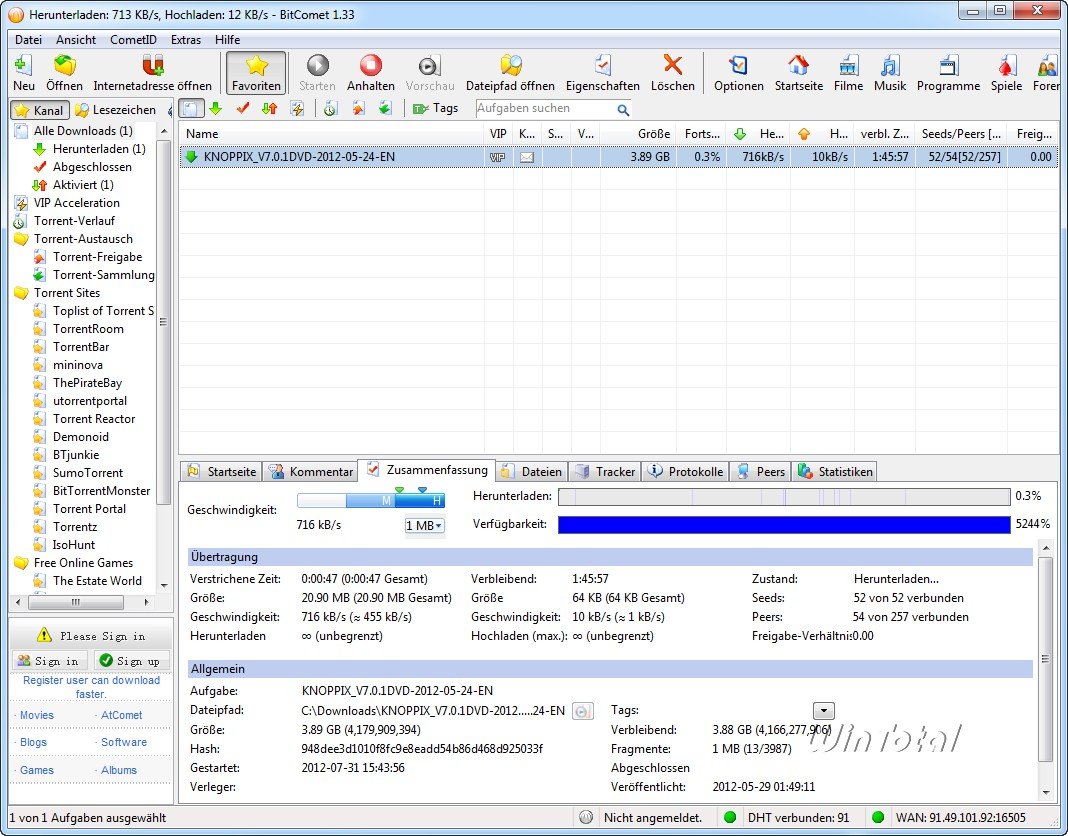Image resolution: width=1068 pixels, height=836 pixels.
Task: Click the Startseite home toolbar icon
Action: coord(798,66)
